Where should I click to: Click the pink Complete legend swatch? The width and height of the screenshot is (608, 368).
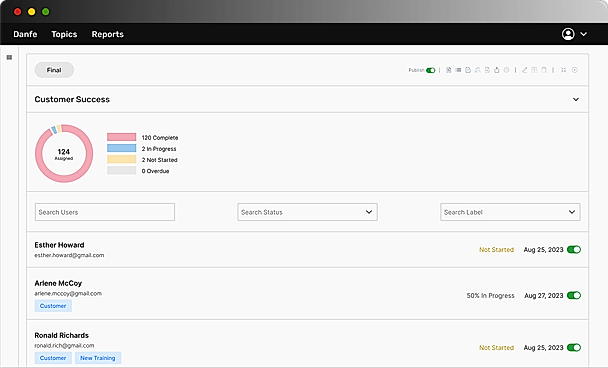pos(122,137)
